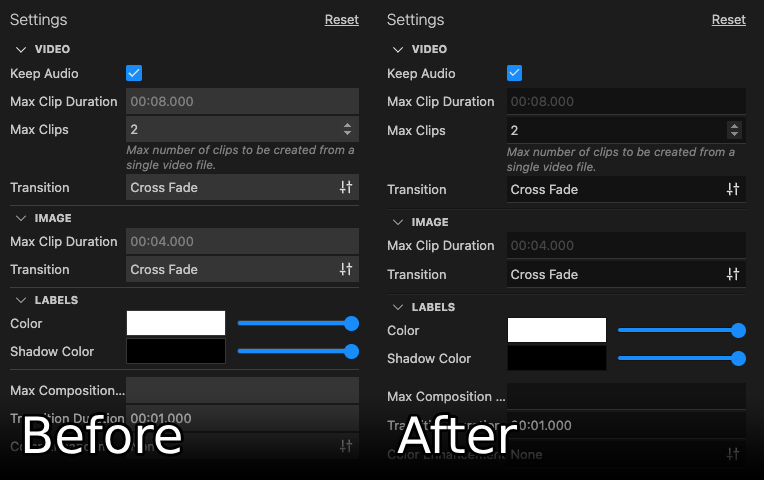The height and width of the screenshot is (480, 764).
Task: Click image Max Clip Duration 00:04.000 field, Before panel
Action: (x=243, y=241)
